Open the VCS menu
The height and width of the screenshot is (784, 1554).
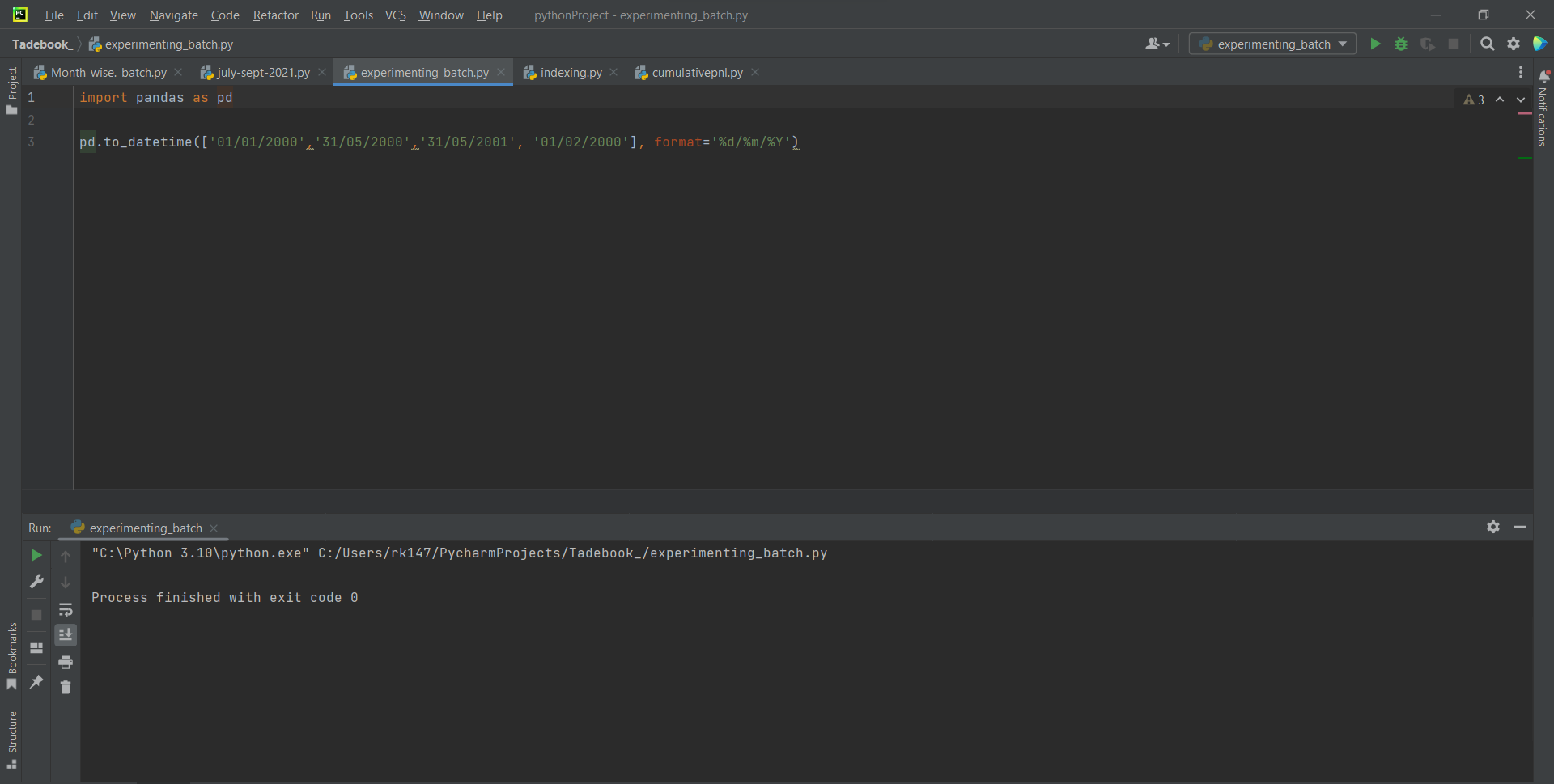click(x=395, y=15)
